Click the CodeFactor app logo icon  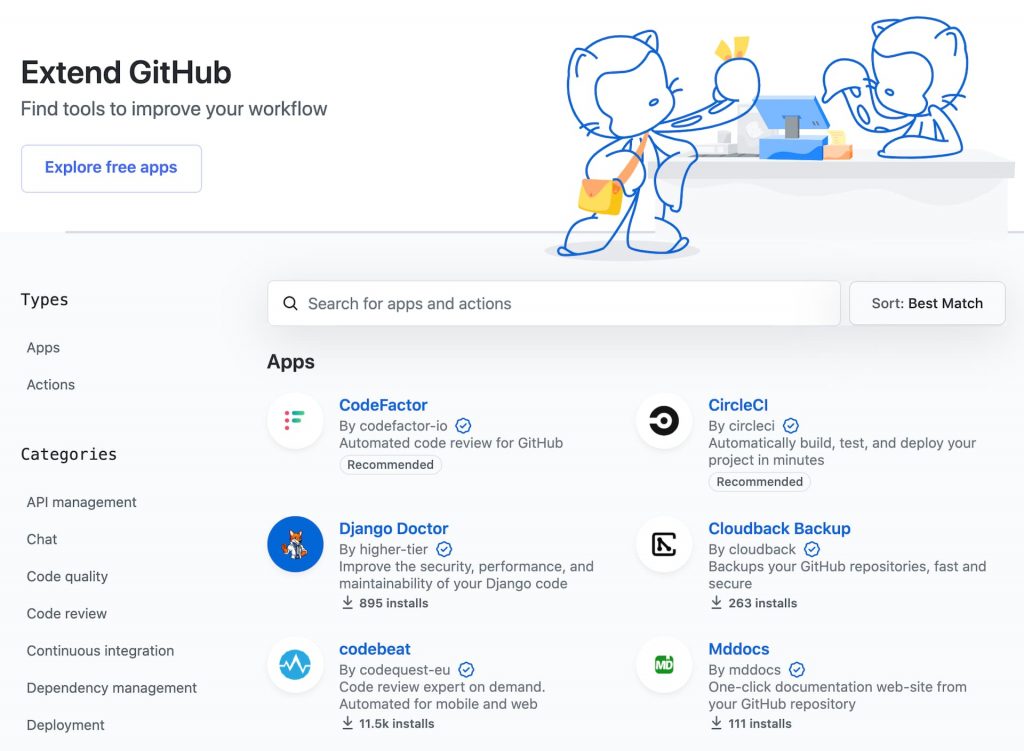pos(295,421)
